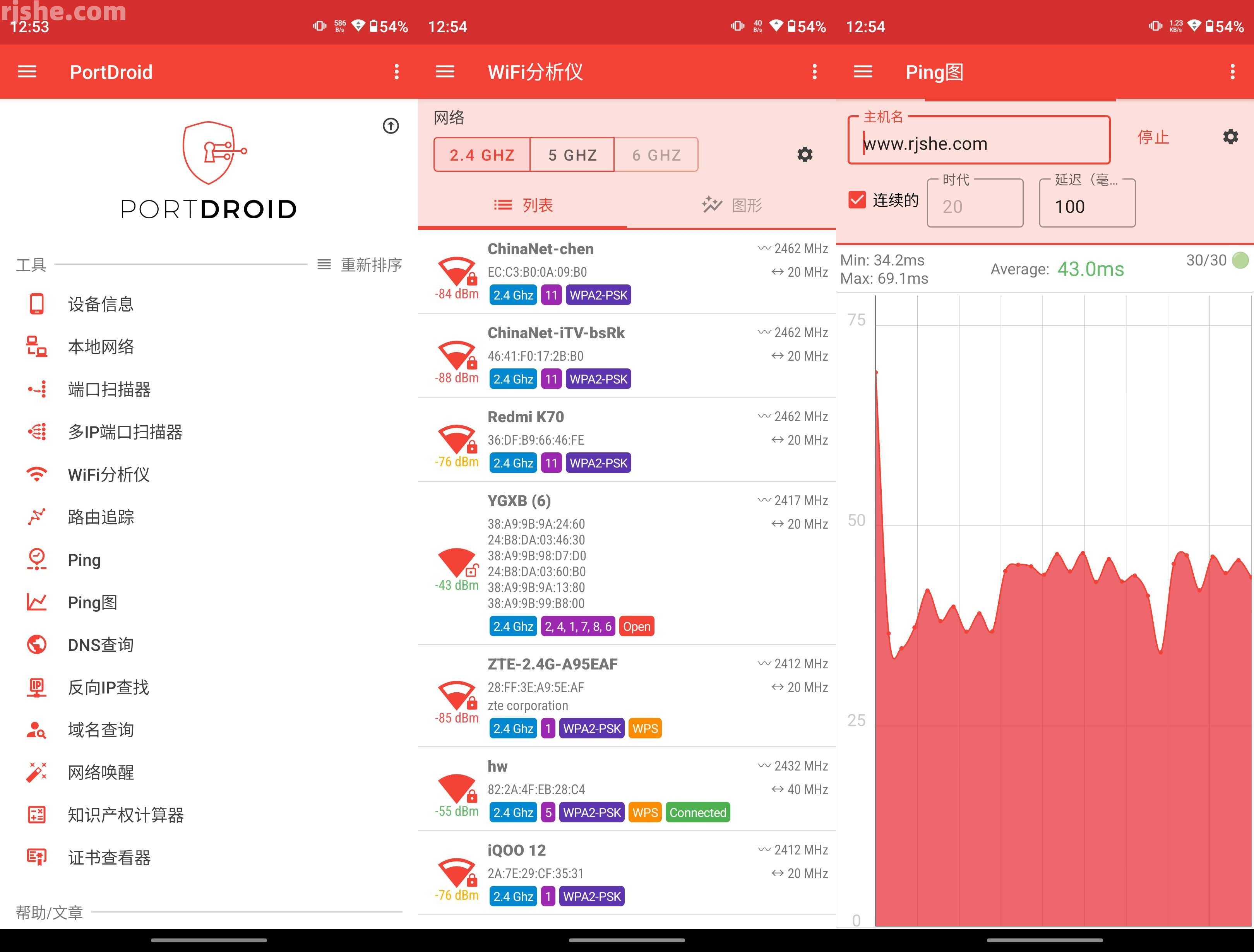Switch to 图形 graph tab
1254x952 pixels.
point(731,205)
